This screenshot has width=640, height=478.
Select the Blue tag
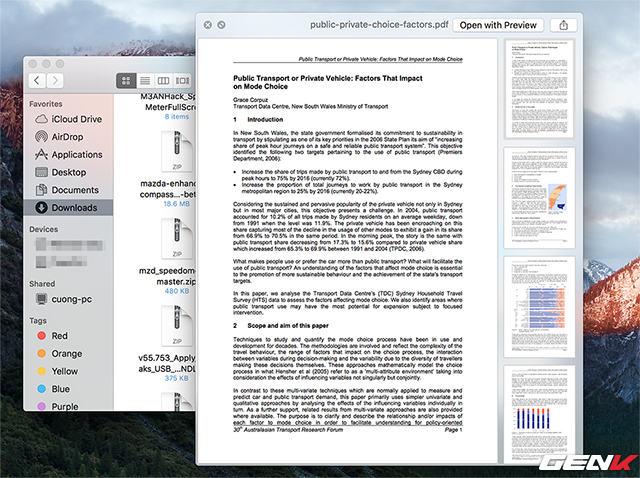point(68,389)
